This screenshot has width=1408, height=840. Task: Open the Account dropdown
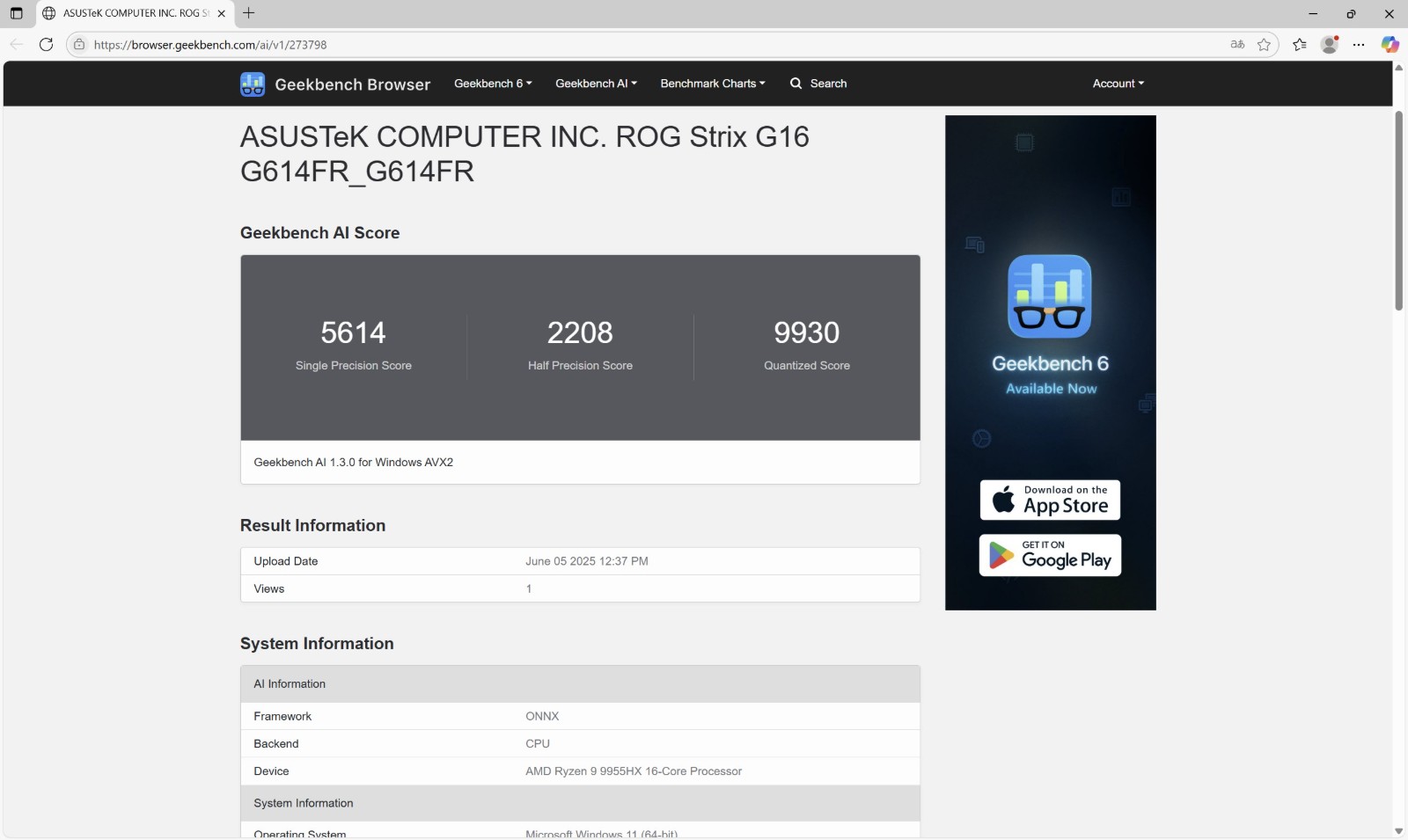[x=1118, y=84]
